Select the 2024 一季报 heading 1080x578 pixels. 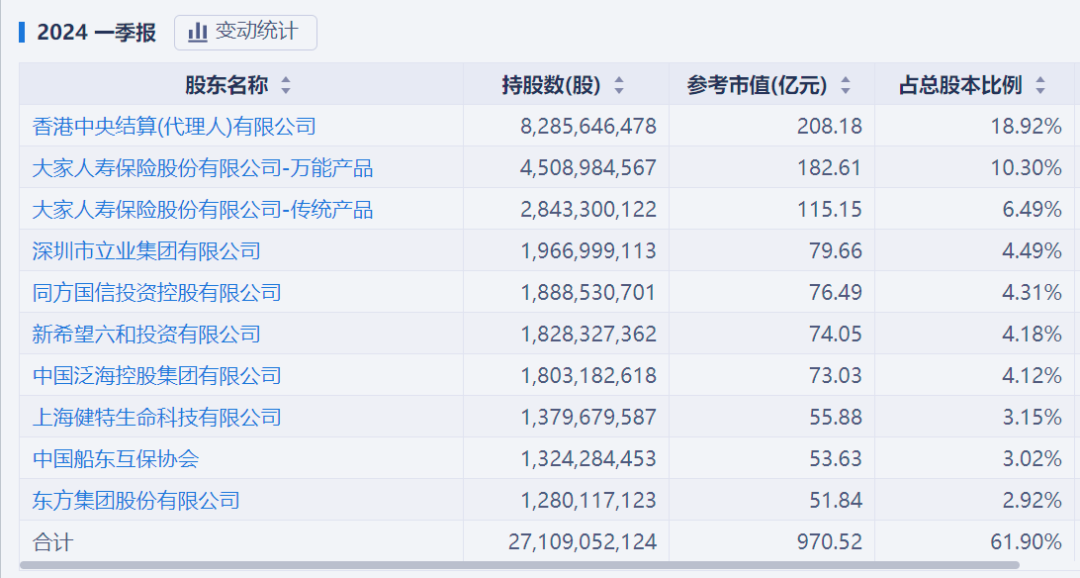[96, 32]
